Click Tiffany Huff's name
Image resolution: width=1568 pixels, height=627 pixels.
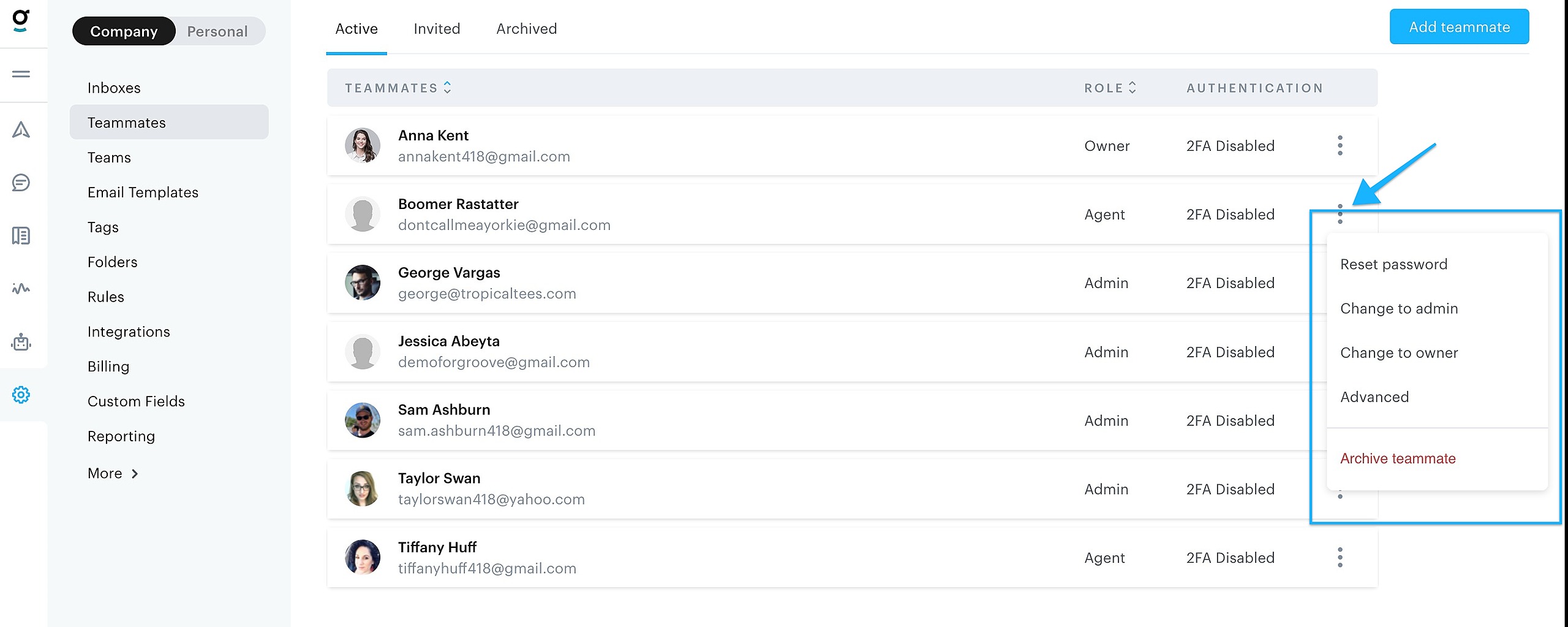pyautogui.click(x=437, y=547)
